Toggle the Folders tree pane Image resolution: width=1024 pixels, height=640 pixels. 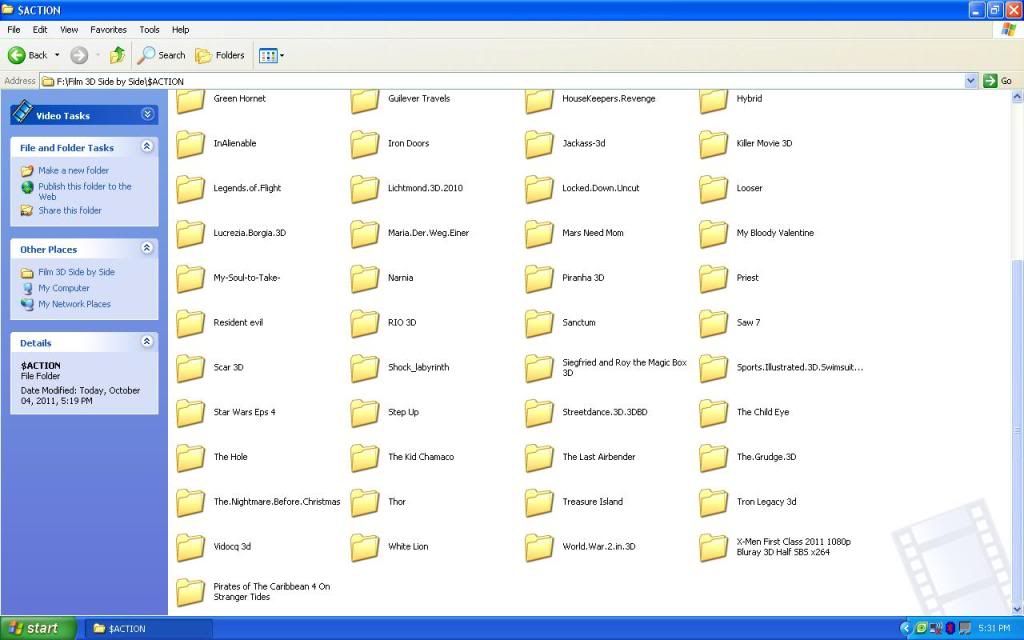[x=220, y=56]
